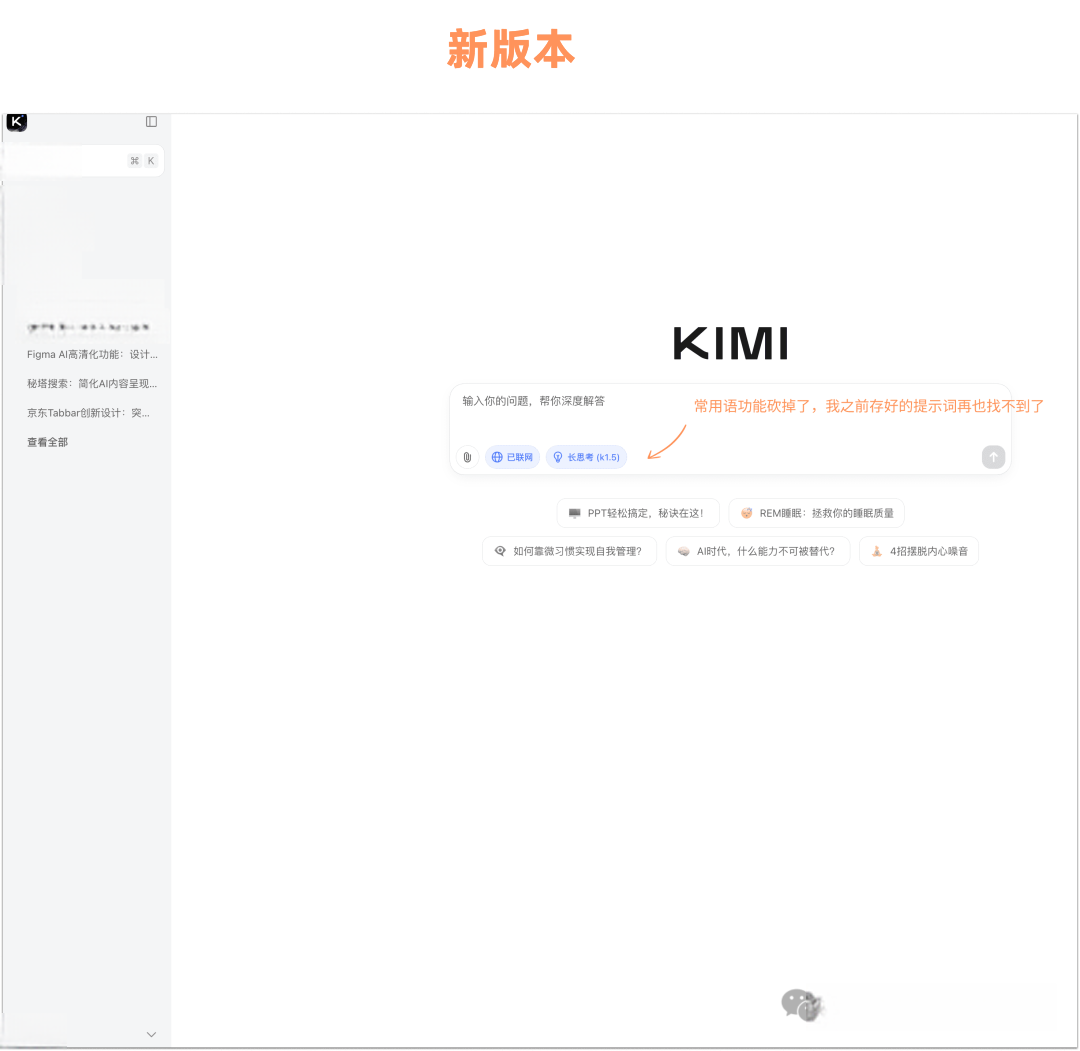The height and width of the screenshot is (1051, 1080).
Task: Open the sidebar search box with ⌘K
Action: point(84,160)
